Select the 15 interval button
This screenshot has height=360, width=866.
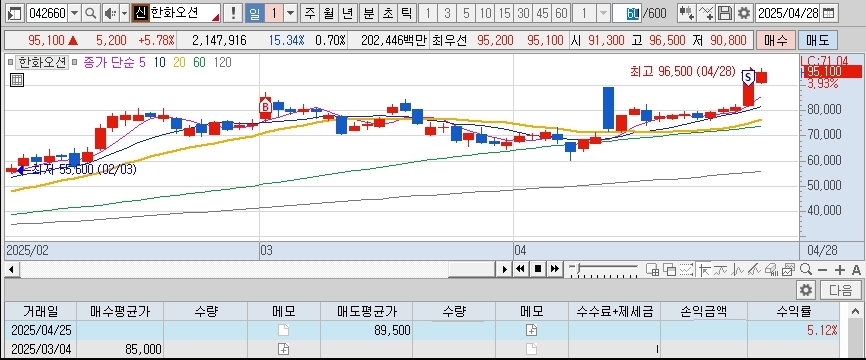tap(504, 13)
